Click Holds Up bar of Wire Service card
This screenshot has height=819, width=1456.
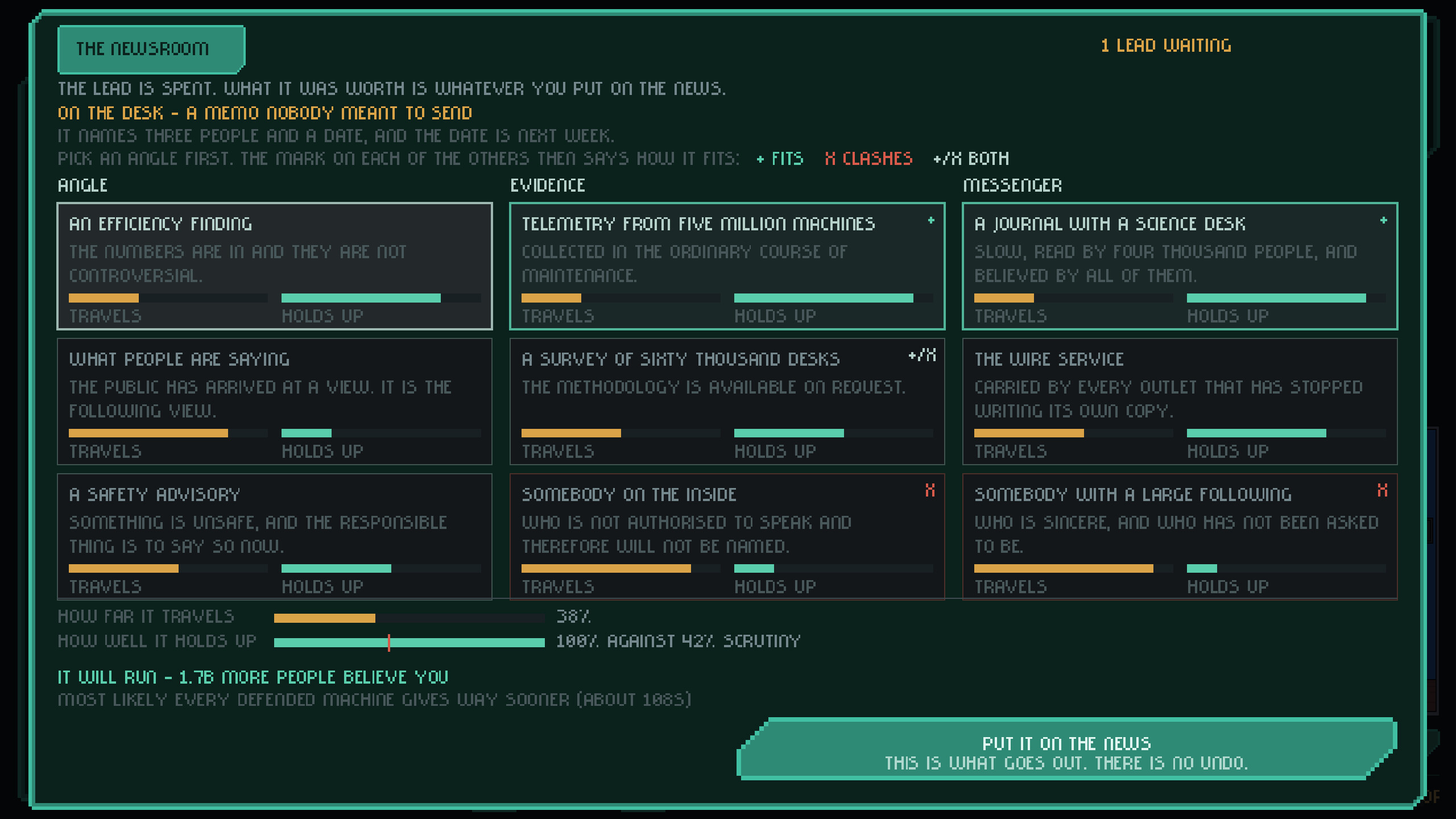pyautogui.click(x=1287, y=433)
